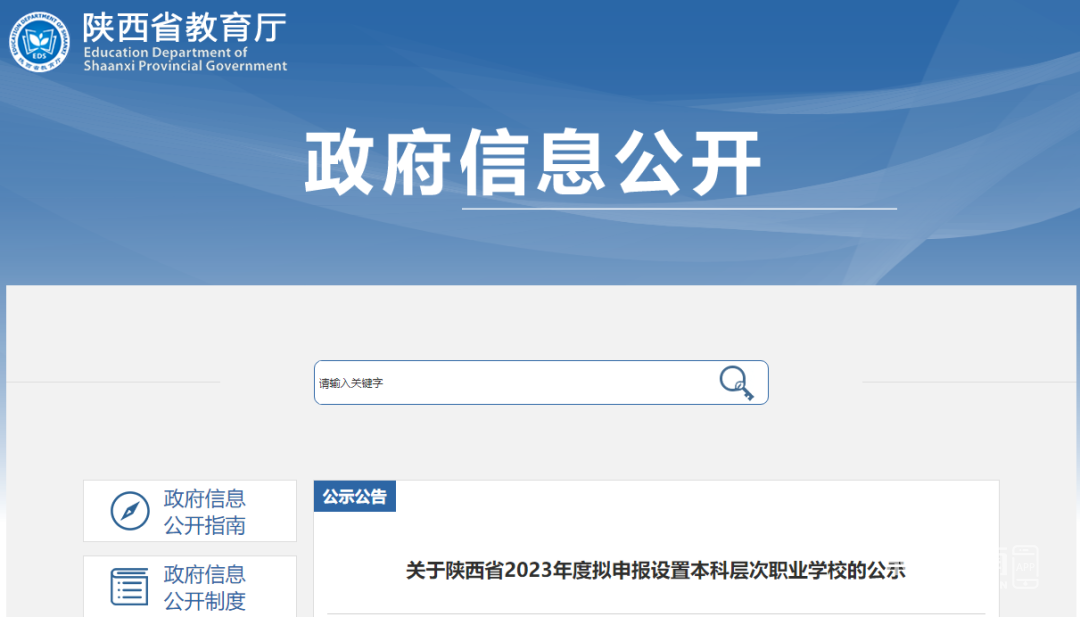
Task: Click the Education Department of Shaanxi English subtitle
Action: 185,59
